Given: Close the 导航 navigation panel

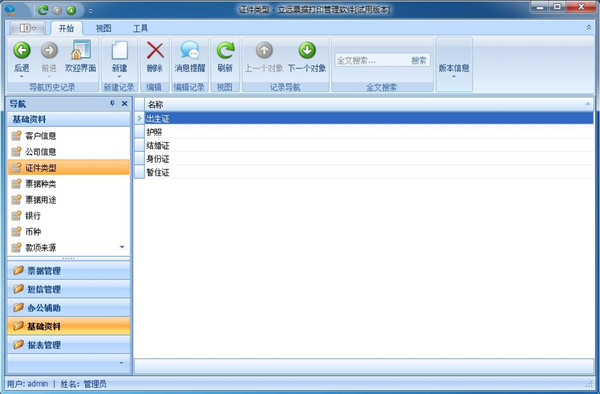Looking at the screenshot, I should [124, 103].
